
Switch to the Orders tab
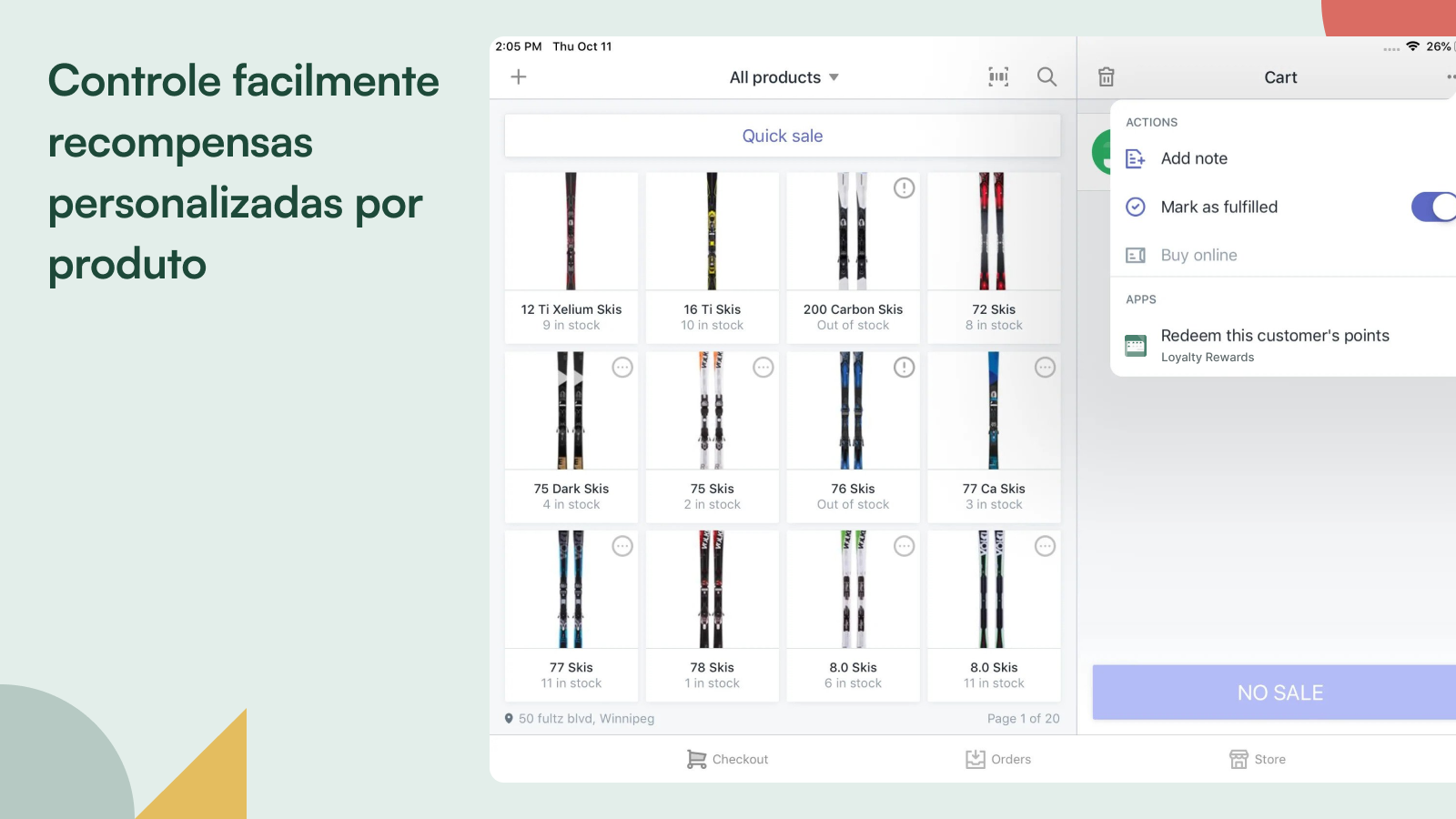click(x=998, y=759)
